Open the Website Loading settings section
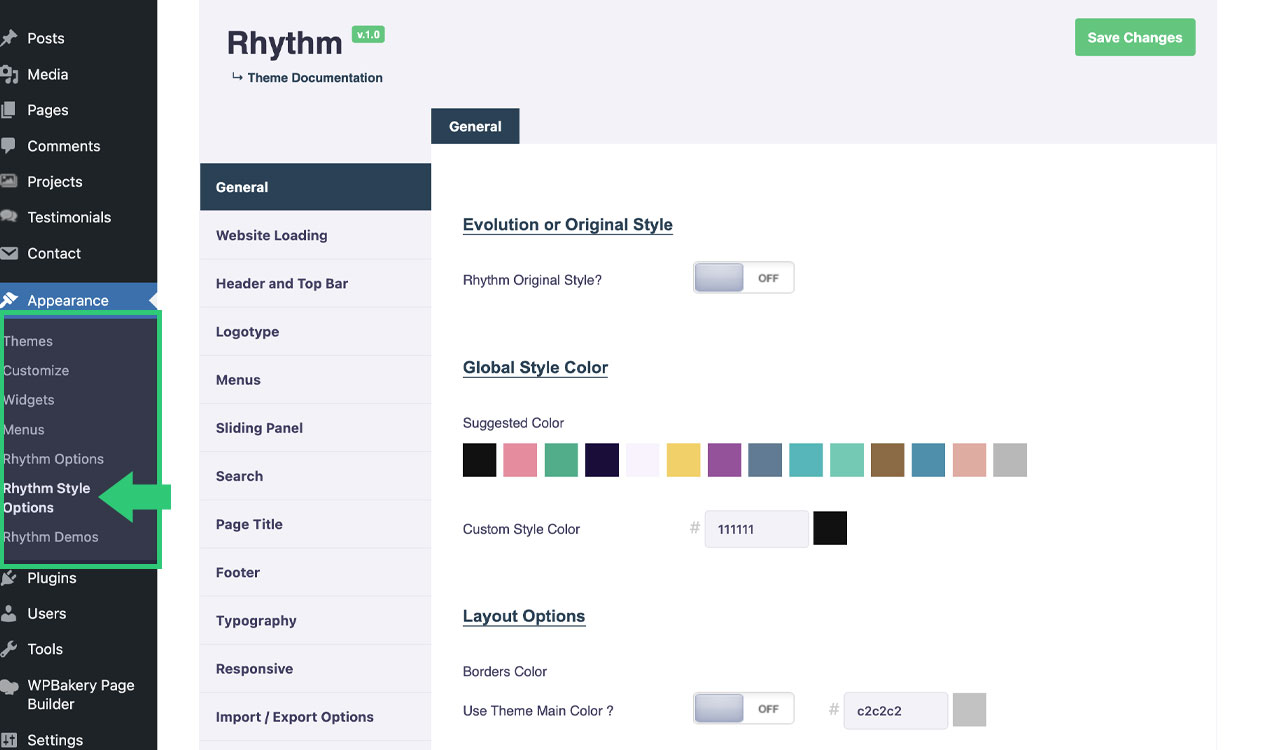This screenshot has height=750, width=1265. click(x=271, y=235)
